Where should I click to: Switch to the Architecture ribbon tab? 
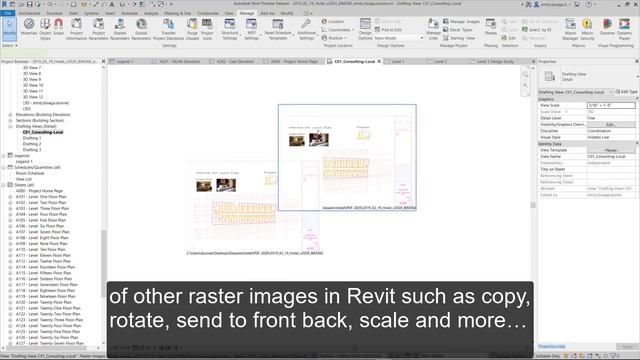coord(30,13)
